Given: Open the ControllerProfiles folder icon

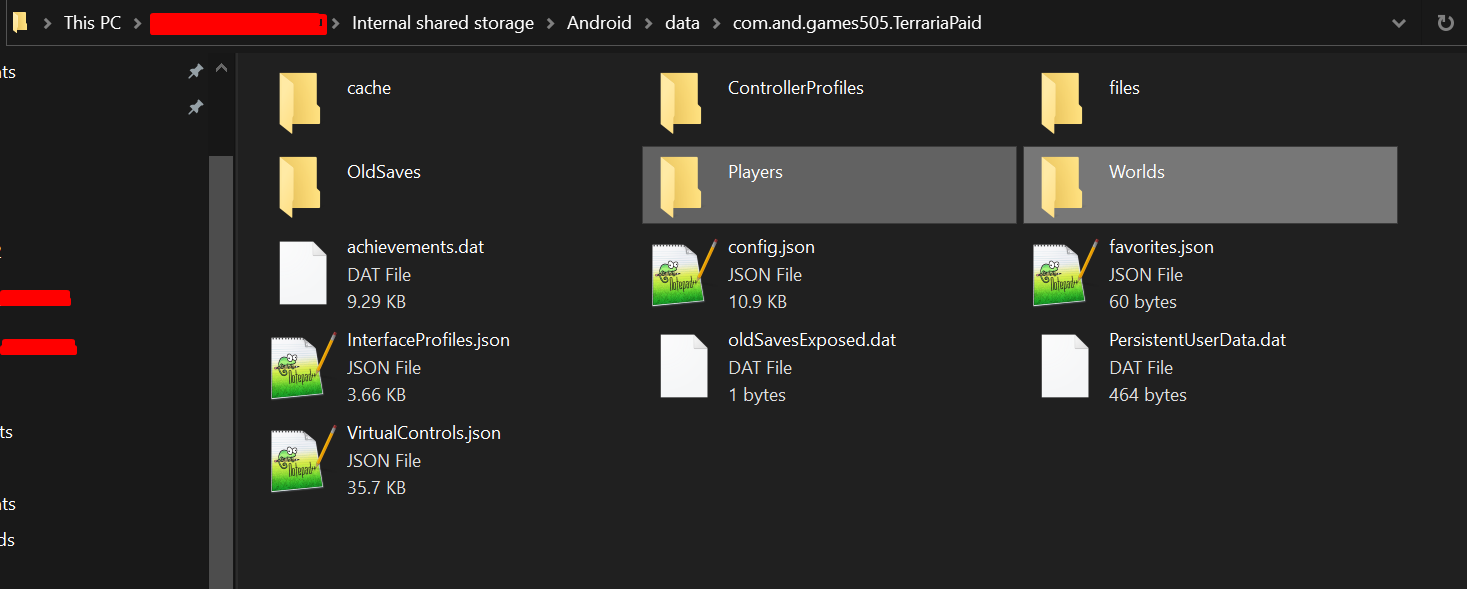Looking at the screenshot, I should coord(680,102).
